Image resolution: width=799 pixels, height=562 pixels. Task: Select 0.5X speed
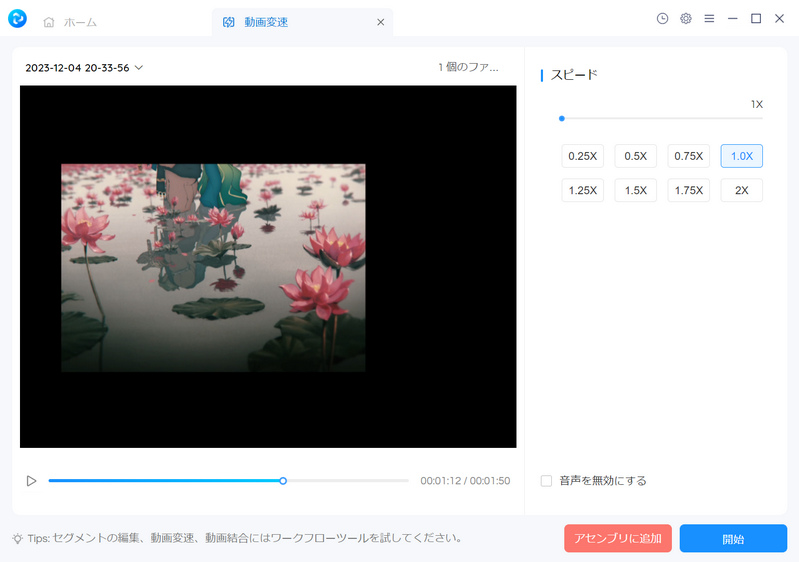(x=635, y=156)
